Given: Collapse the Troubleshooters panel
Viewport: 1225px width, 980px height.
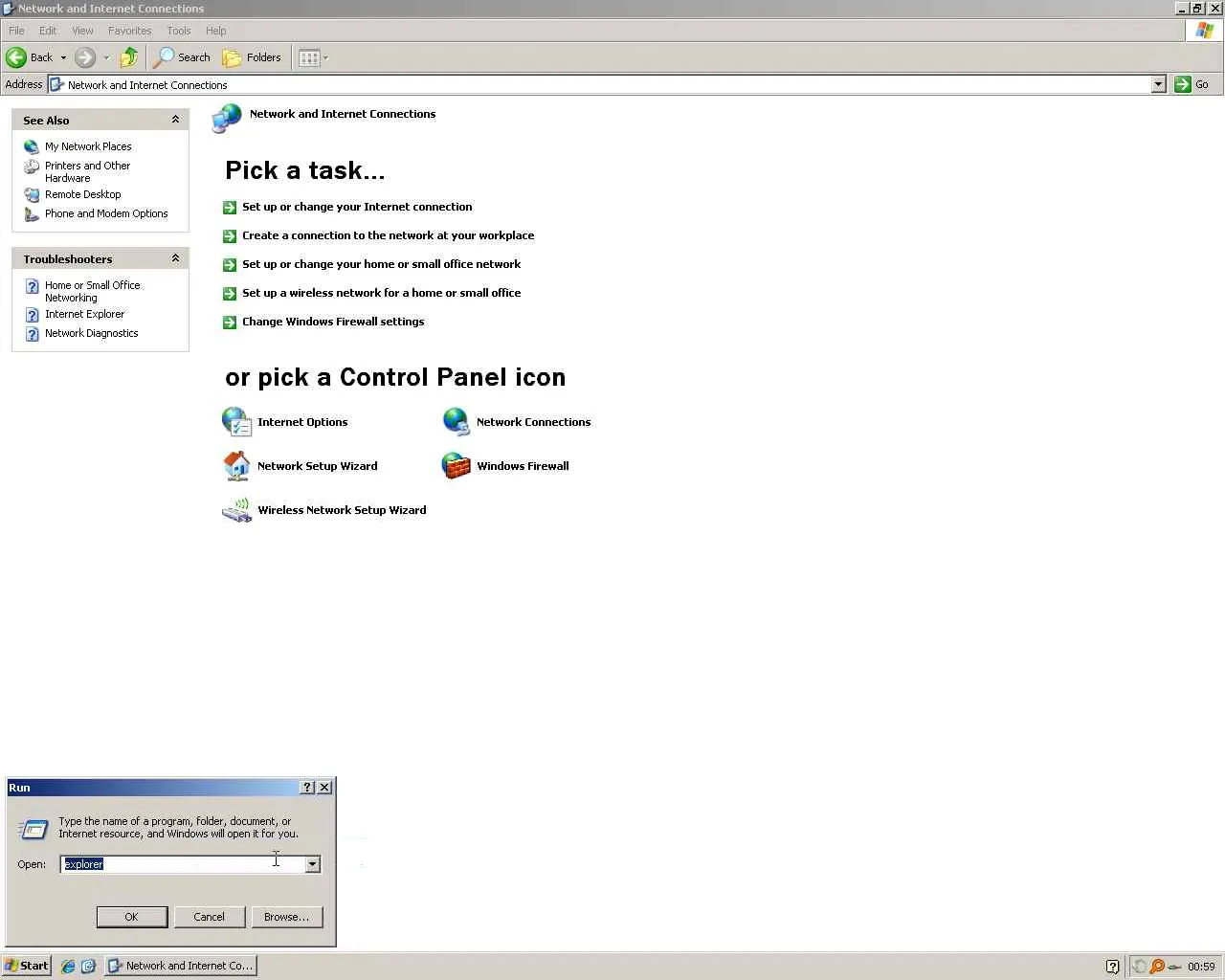Looking at the screenshot, I should pyautogui.click(x=175, y=258).
